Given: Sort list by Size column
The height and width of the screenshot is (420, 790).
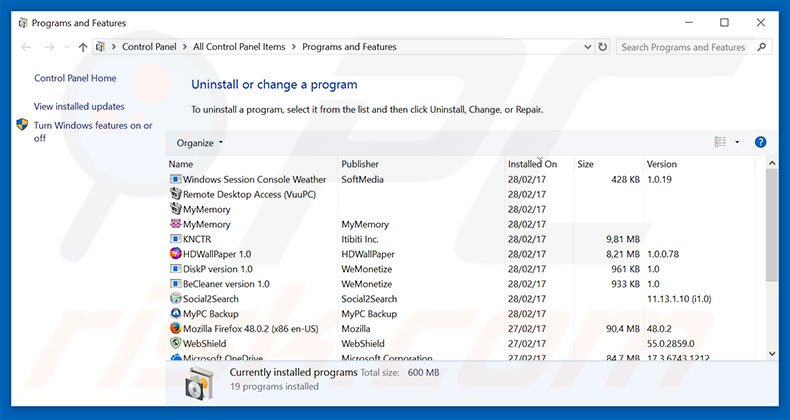Looking at the screenshot, I should 585,164.
